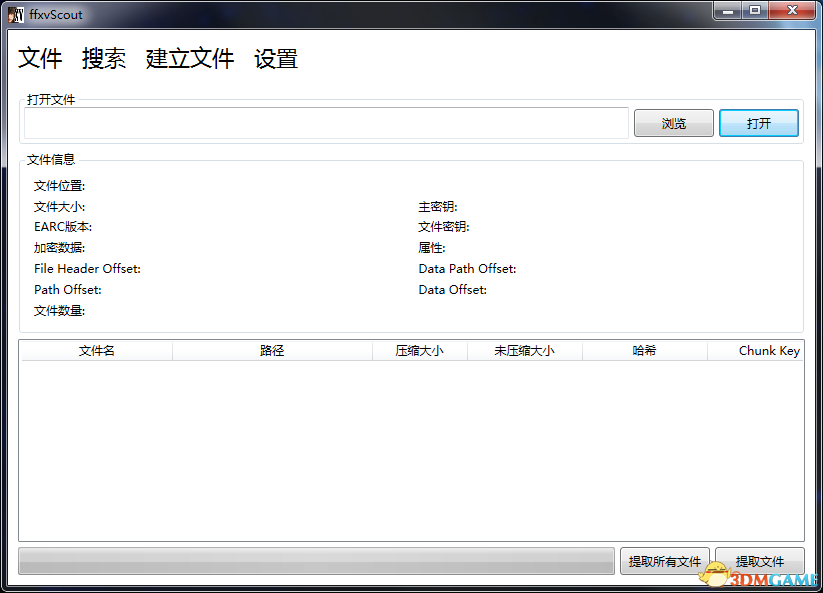The height and width of the screenshot is (593, 823).
Task: Open the 设置 menu
Action: point(276,59)
